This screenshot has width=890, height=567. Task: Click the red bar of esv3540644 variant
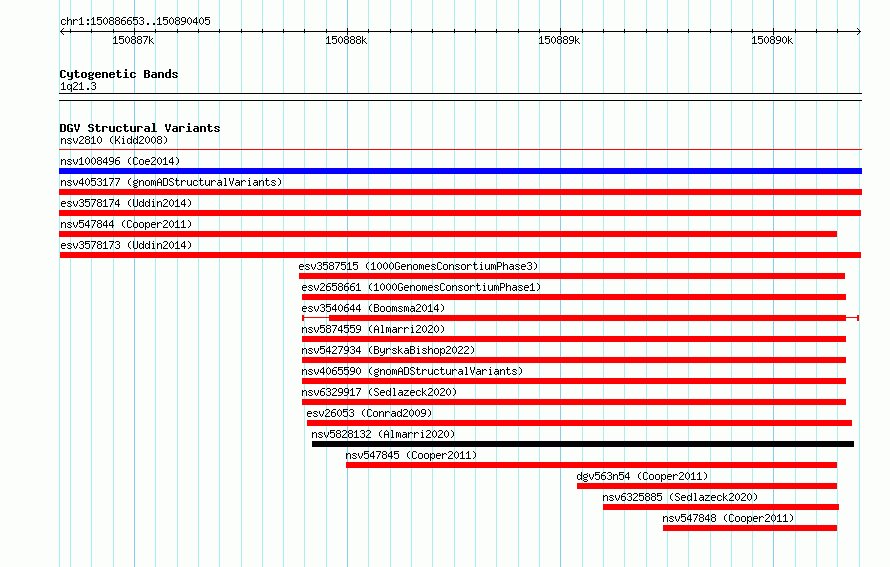click(x=587, y=318)
